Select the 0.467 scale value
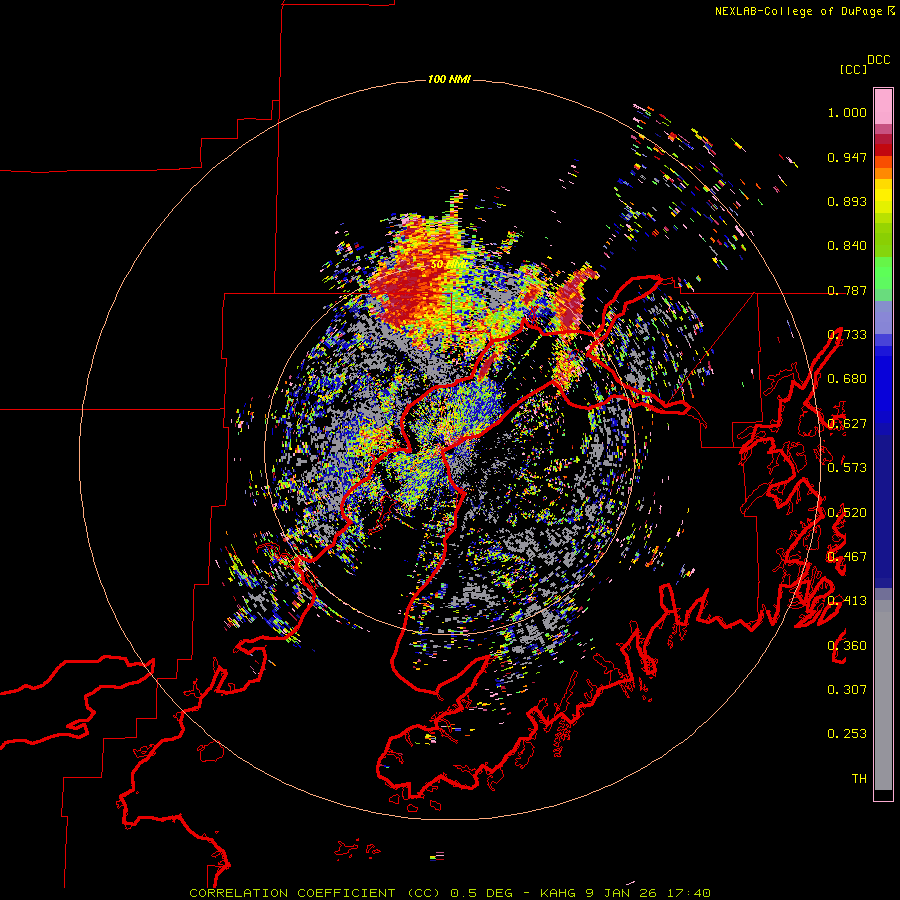The width and height of the screenshot is (900, 900). click(847, 557)
